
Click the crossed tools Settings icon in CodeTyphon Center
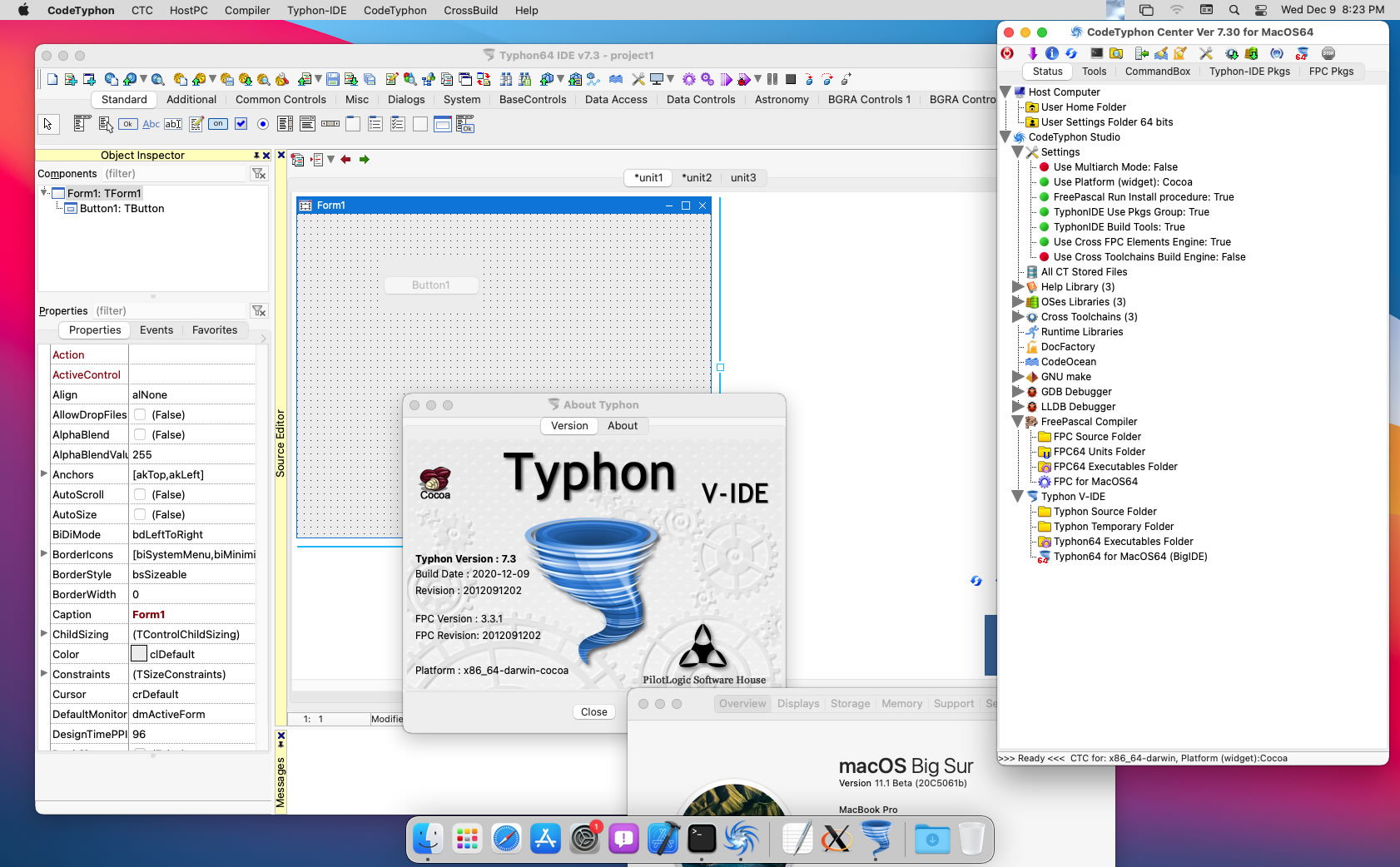pos(1205,53)
